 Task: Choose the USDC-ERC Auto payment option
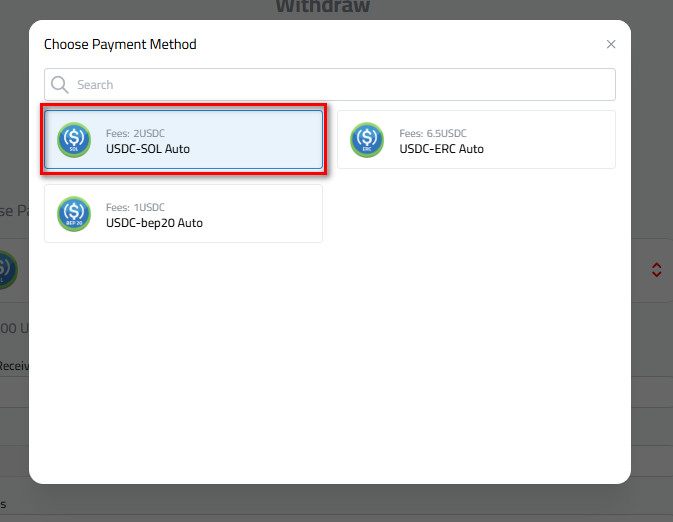click(x=476, y=140)
